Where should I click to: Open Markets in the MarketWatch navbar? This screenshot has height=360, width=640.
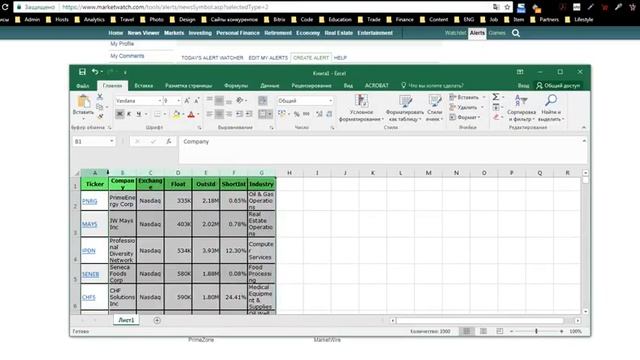tap(174, 33)
